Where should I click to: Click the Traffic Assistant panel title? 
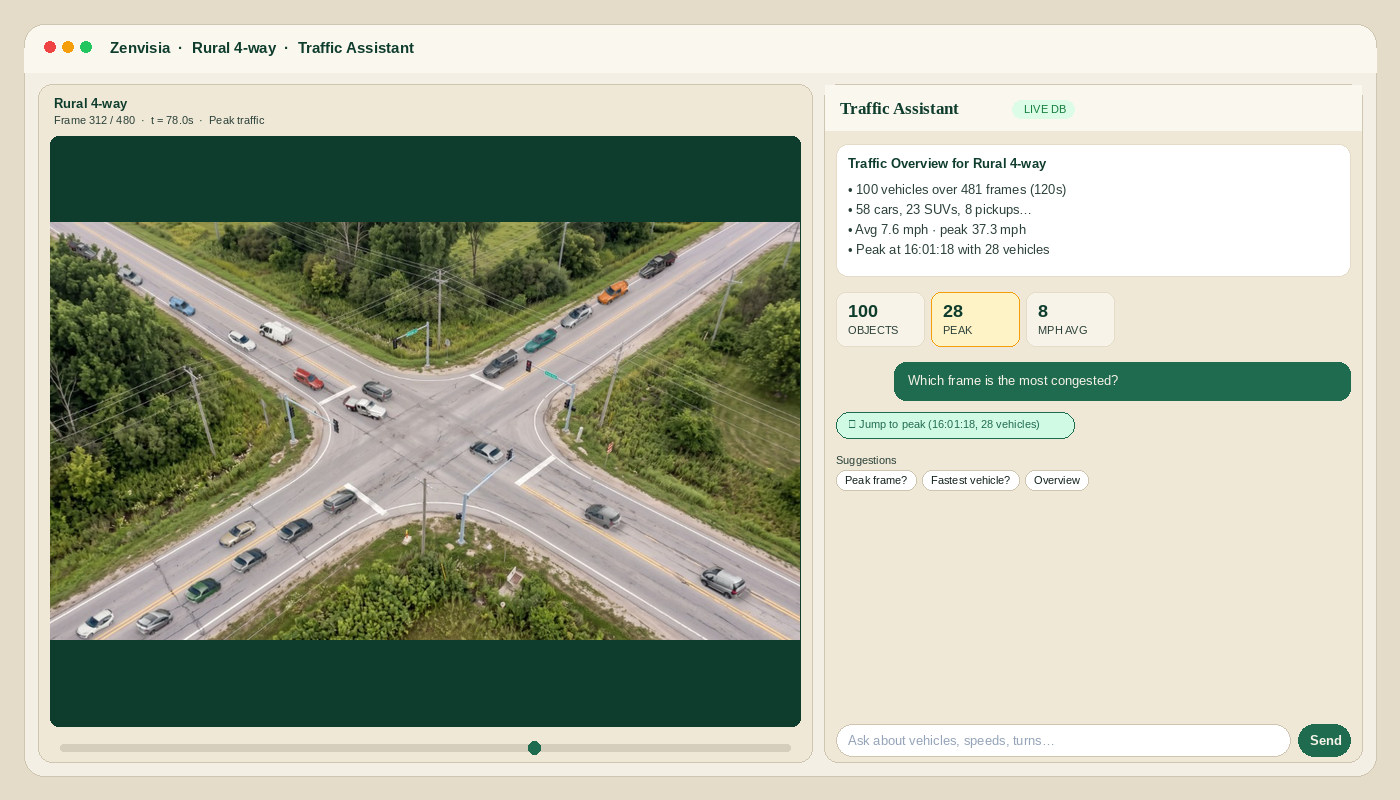899,109
